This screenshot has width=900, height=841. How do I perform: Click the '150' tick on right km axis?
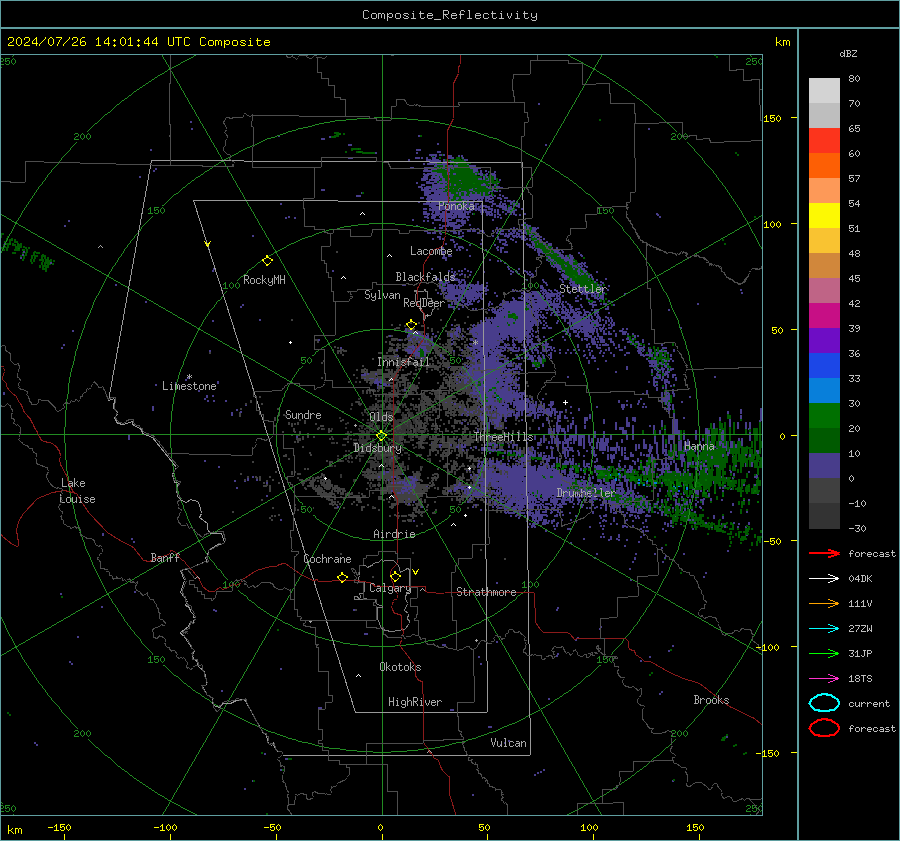[x=772, y=118]
